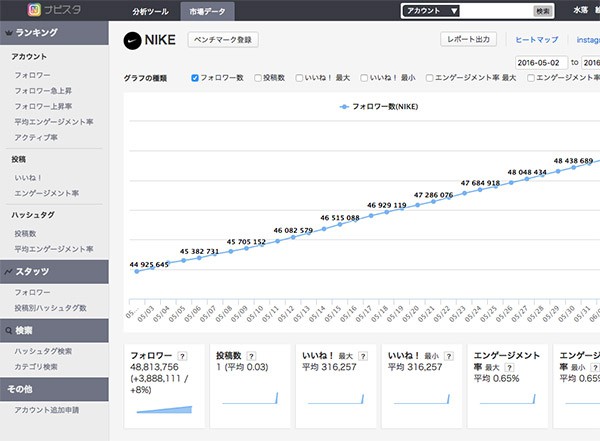
Task: Uncheck the フォロワー数 checkbox
Action: [195, 77]
